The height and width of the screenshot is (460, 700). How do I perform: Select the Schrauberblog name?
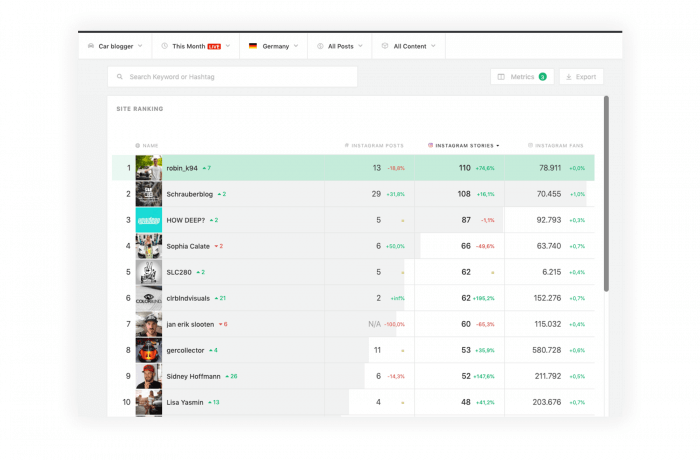click(189, 194)
